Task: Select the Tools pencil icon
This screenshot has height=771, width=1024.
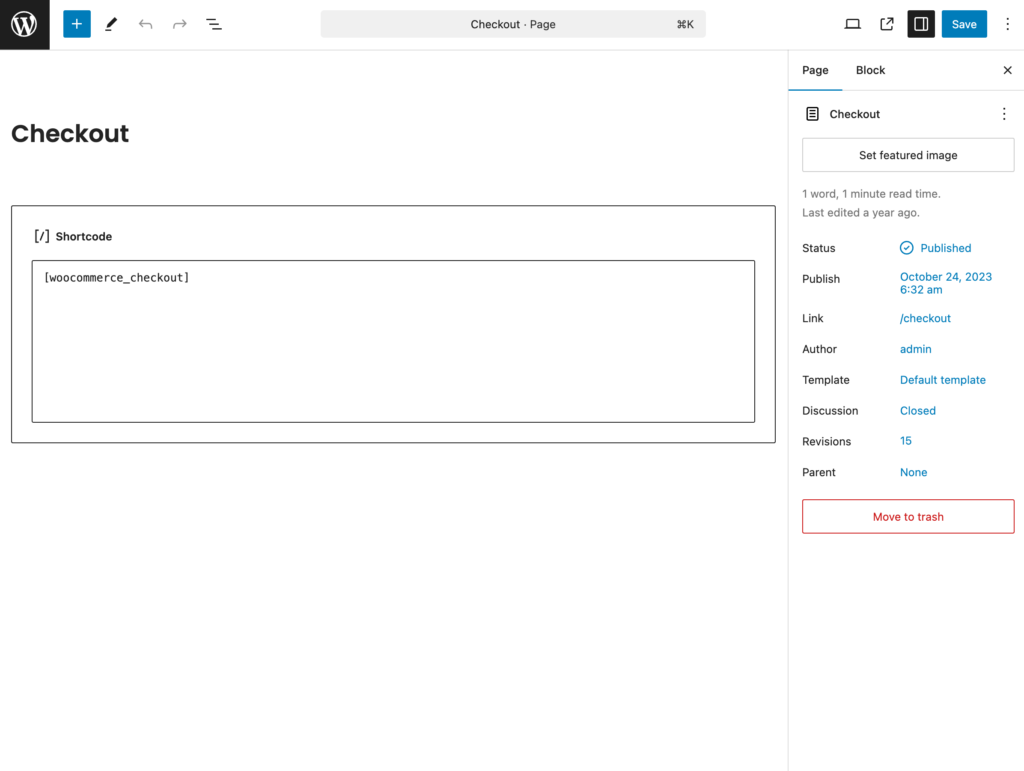Action: [x=111, y=24]
